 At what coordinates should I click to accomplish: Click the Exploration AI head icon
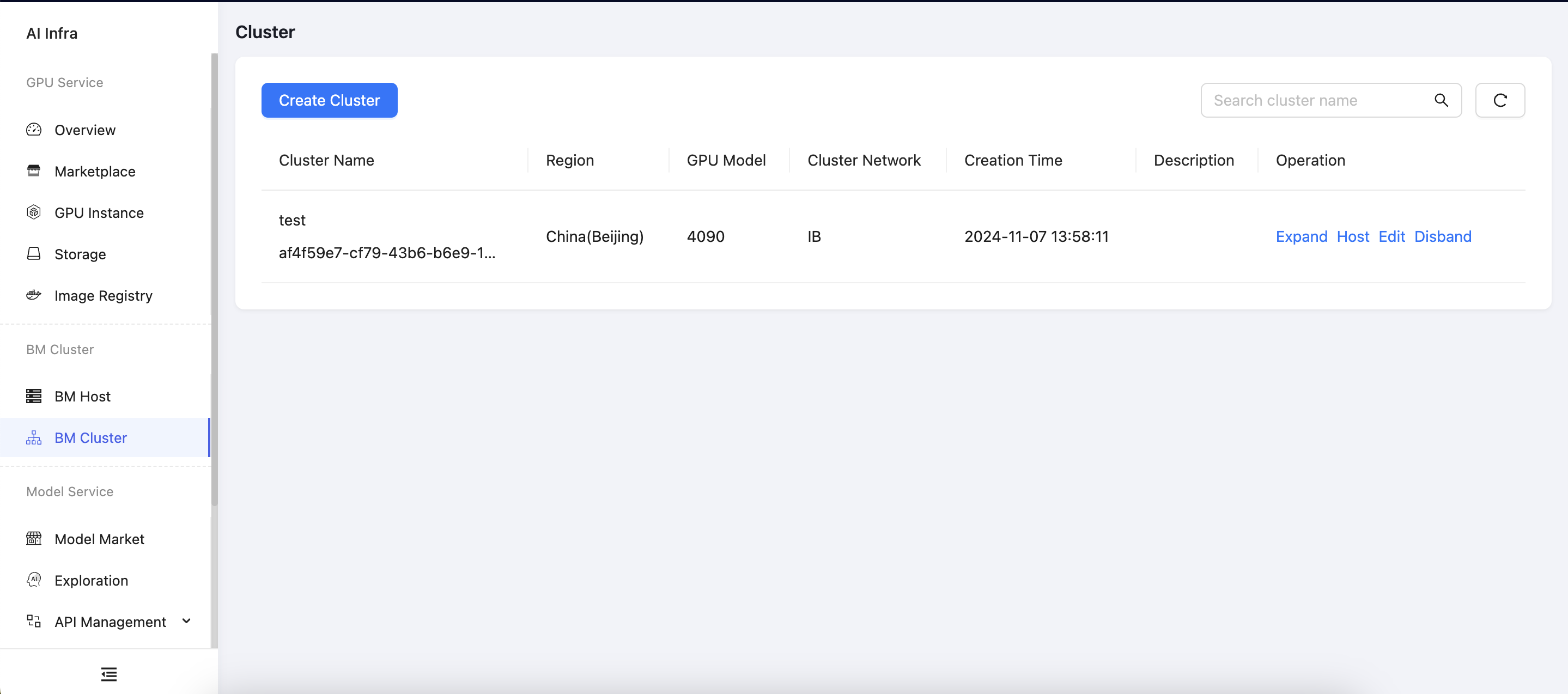point(34,580)
